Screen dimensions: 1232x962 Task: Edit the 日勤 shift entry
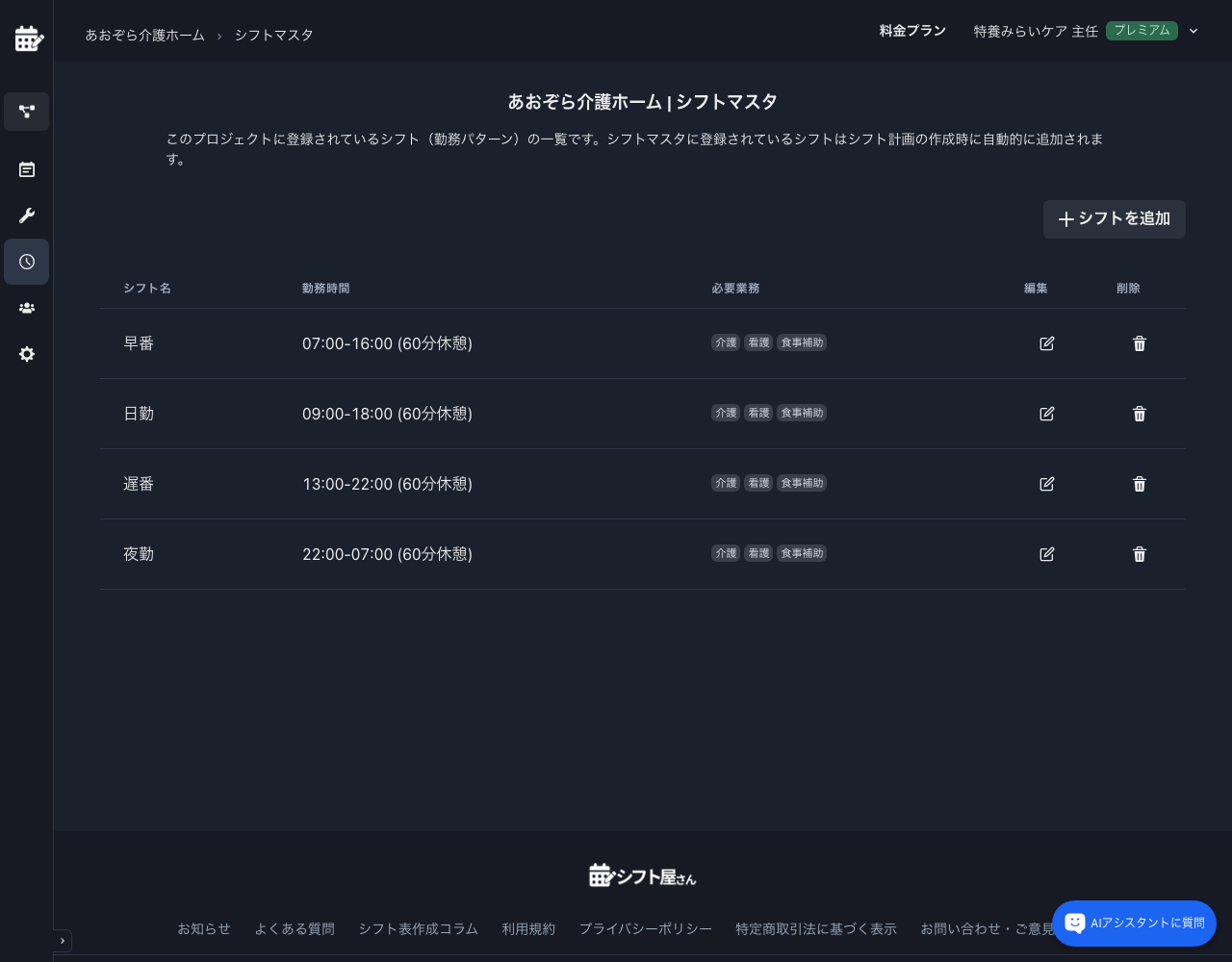1046,414
